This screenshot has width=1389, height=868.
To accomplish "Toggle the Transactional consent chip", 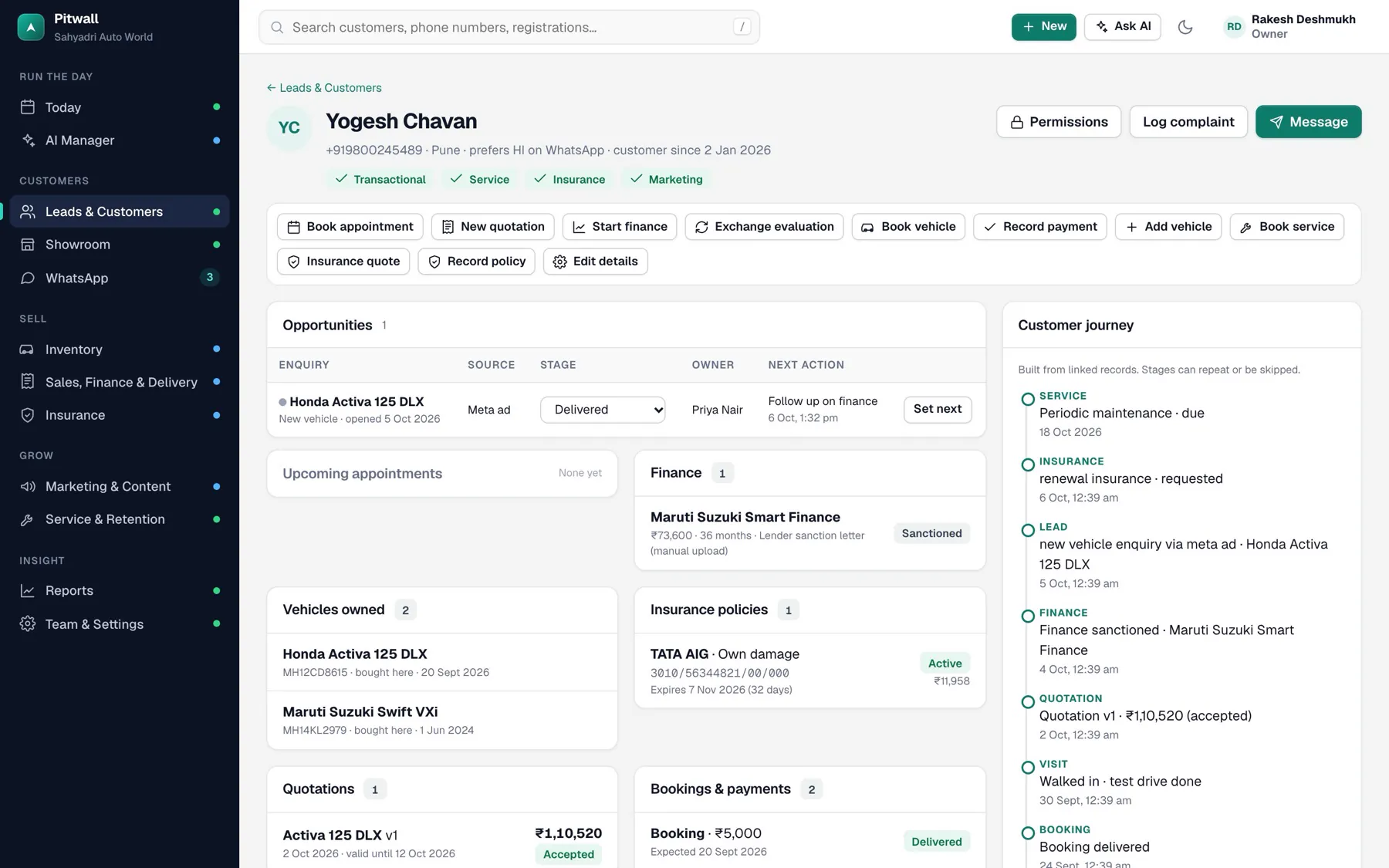I will pyautogui.click(x=380, y=179).
